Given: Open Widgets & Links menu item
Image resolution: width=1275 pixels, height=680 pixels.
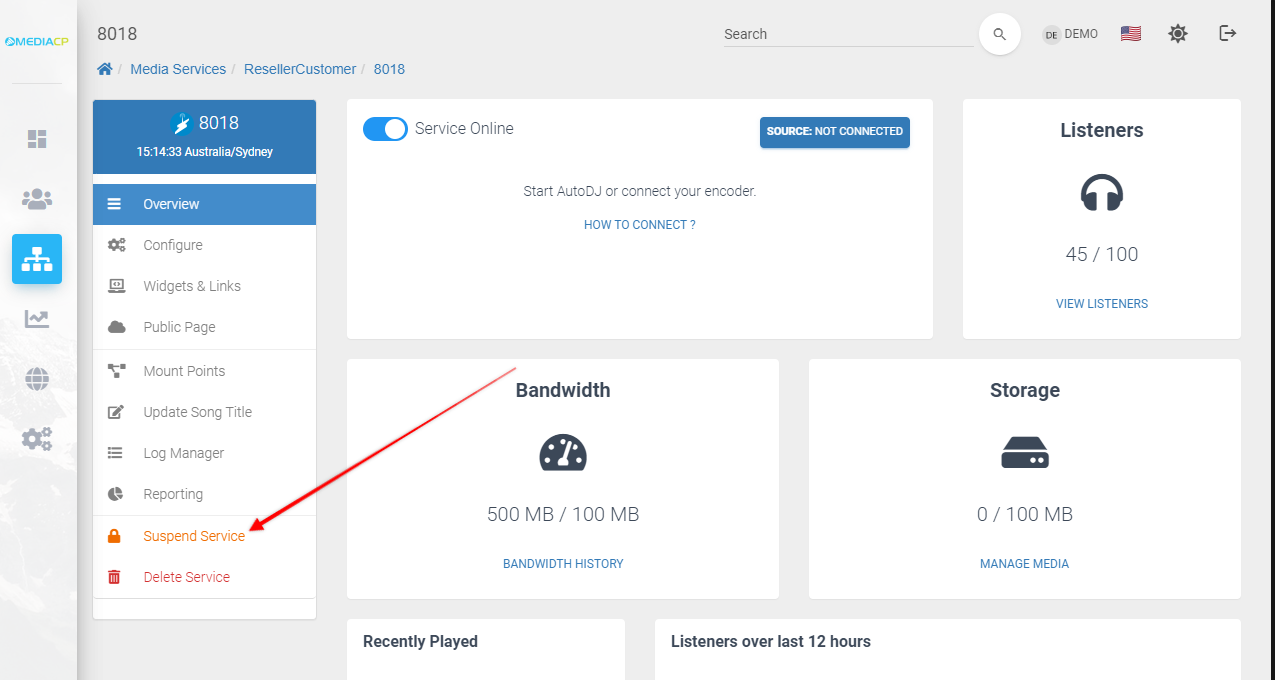Looking at the screenshot, I should [x=204, y=286].
